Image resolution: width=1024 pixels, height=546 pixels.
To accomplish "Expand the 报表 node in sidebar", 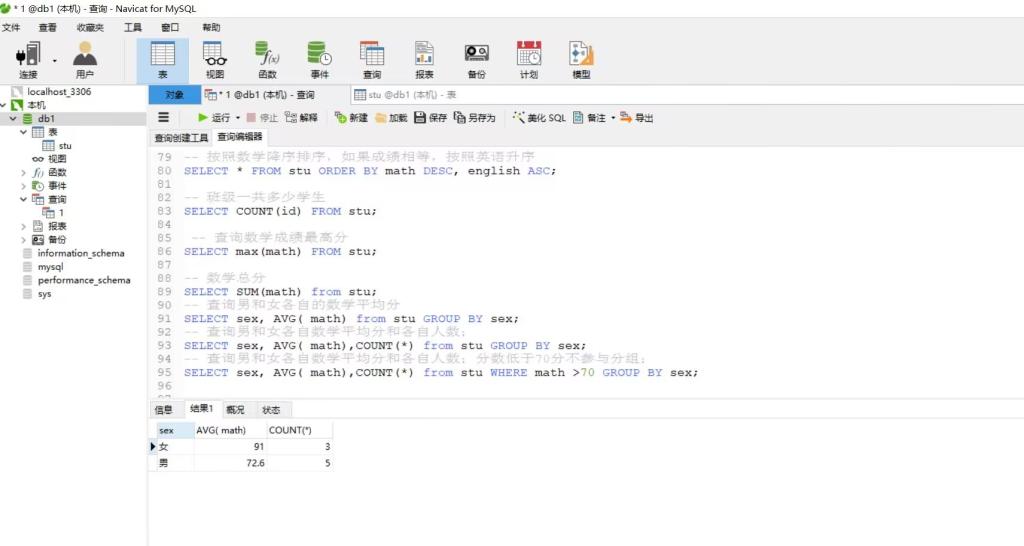I will pyautogui.click(x=24, y=227).
